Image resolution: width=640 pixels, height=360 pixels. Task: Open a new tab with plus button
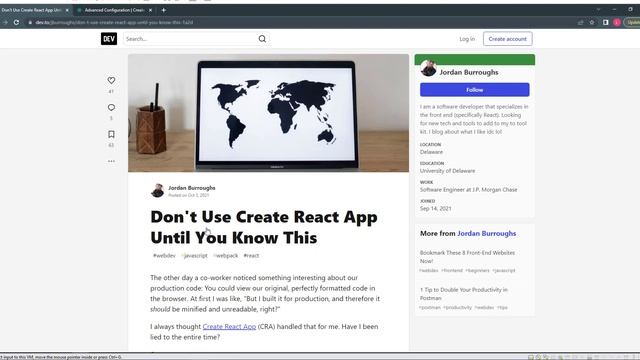pyautogui.click(x=164, y=10)
